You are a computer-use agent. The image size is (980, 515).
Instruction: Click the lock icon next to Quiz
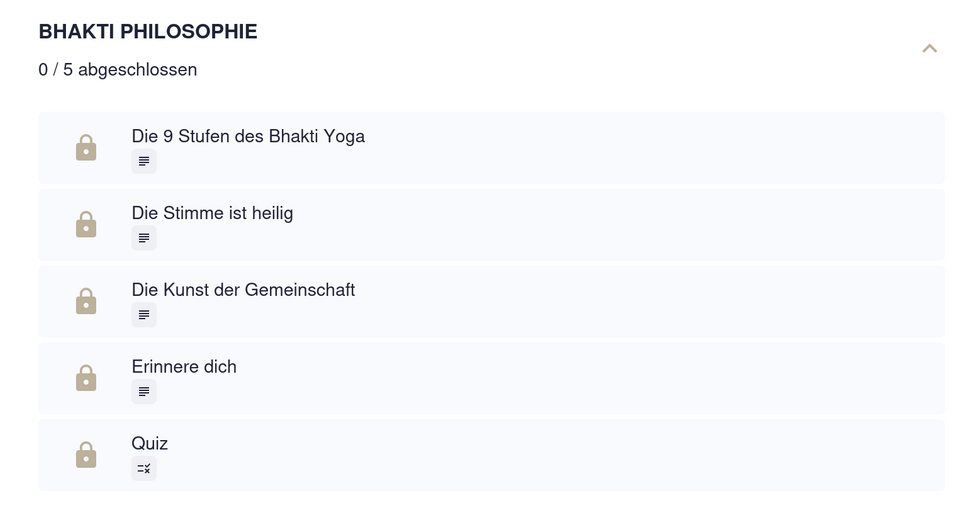pos(86,455)
